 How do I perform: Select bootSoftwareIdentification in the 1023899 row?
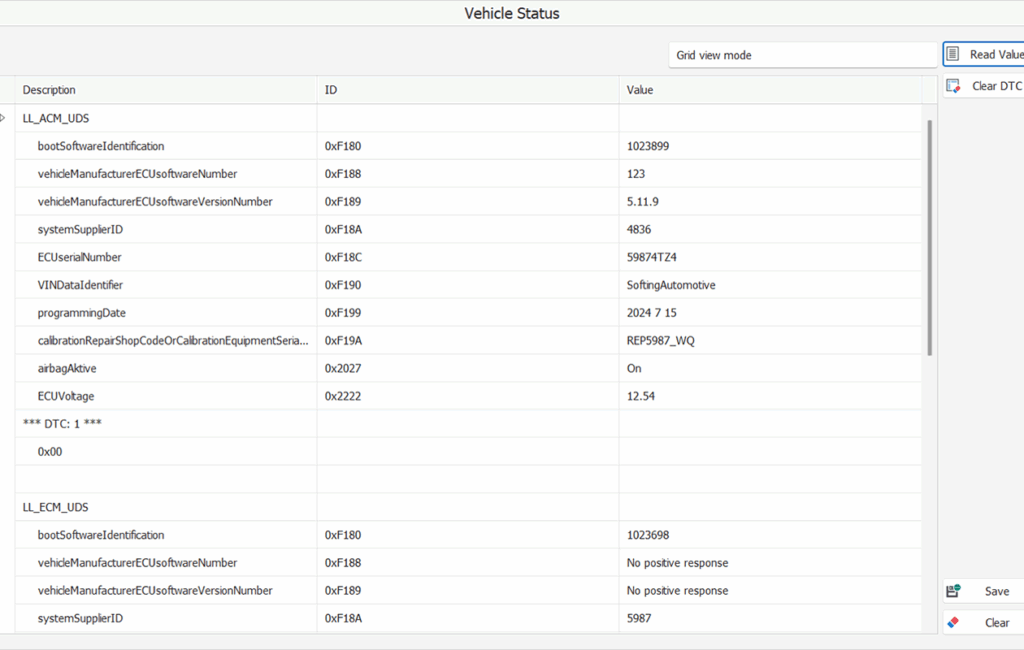click(x=101, y=146)
